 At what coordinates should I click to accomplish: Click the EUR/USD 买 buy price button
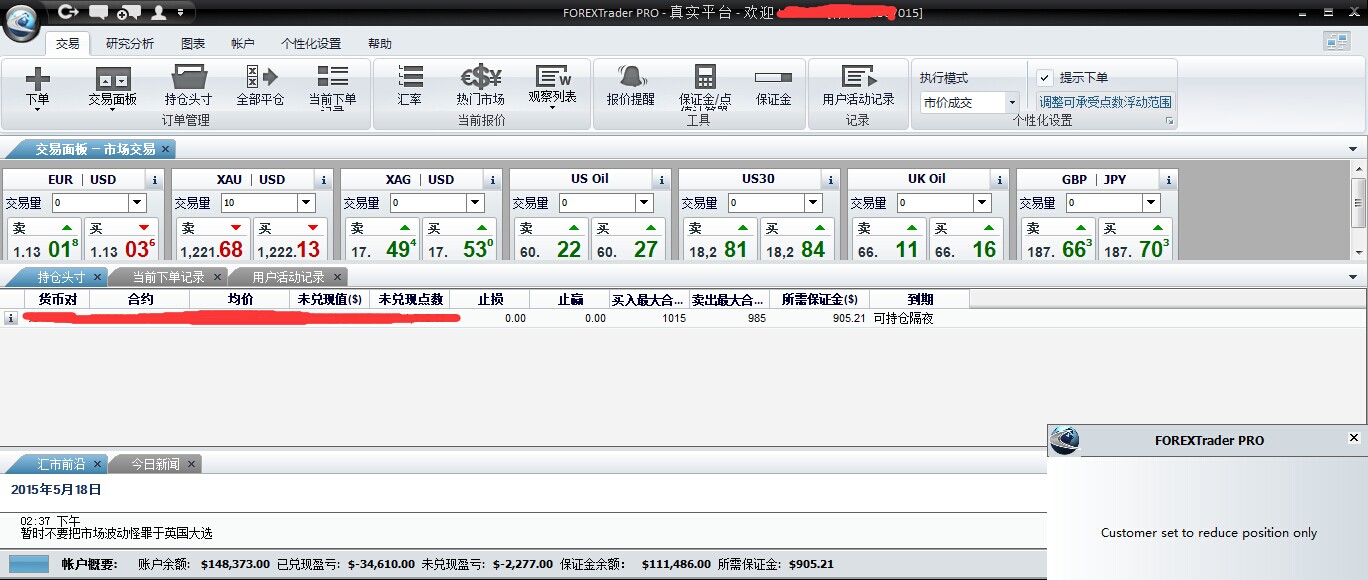coord(122,239)
